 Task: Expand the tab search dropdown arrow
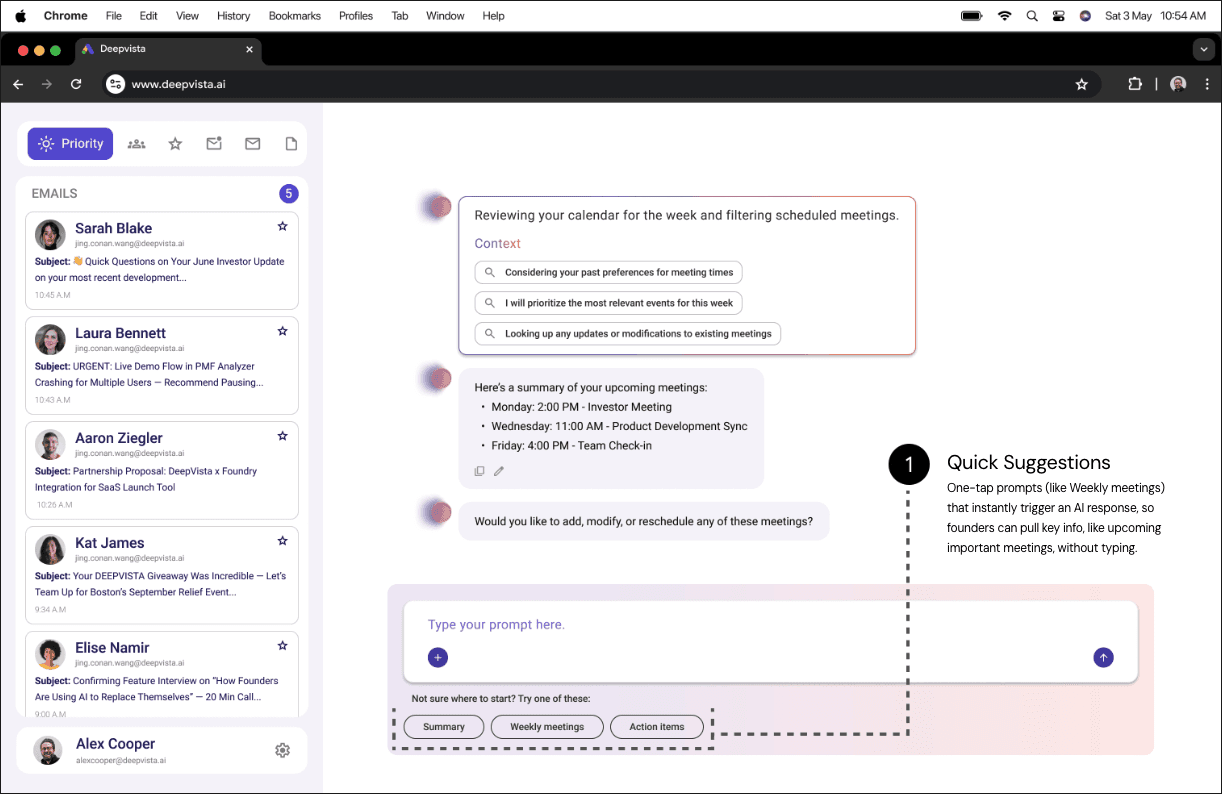1203,49
